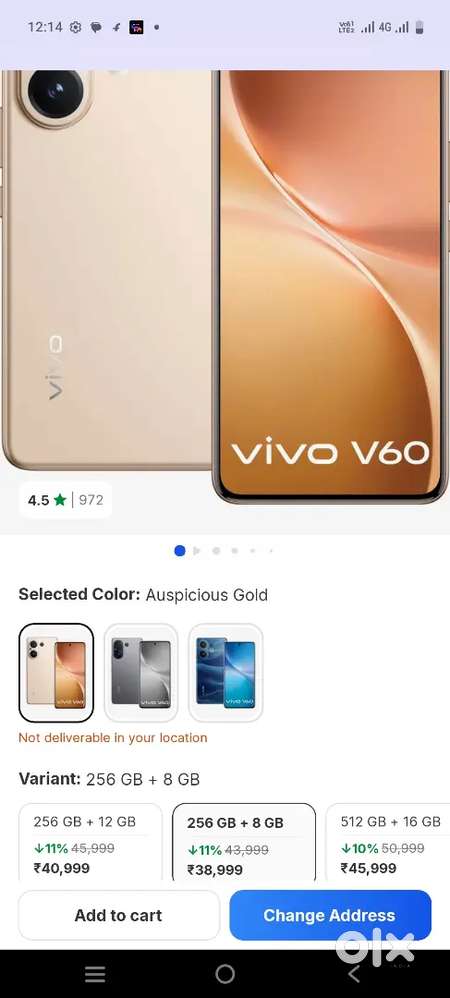This screenshot has width=450, height=998.
Task: Tap the Android home circle icon
Action: (x=225, y=973)
